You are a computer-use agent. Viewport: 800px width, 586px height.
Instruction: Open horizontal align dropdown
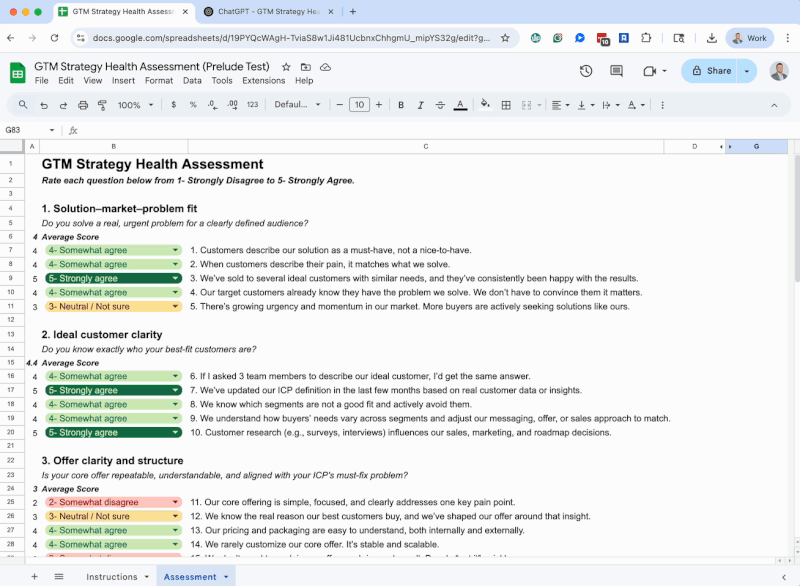(560, 105)
